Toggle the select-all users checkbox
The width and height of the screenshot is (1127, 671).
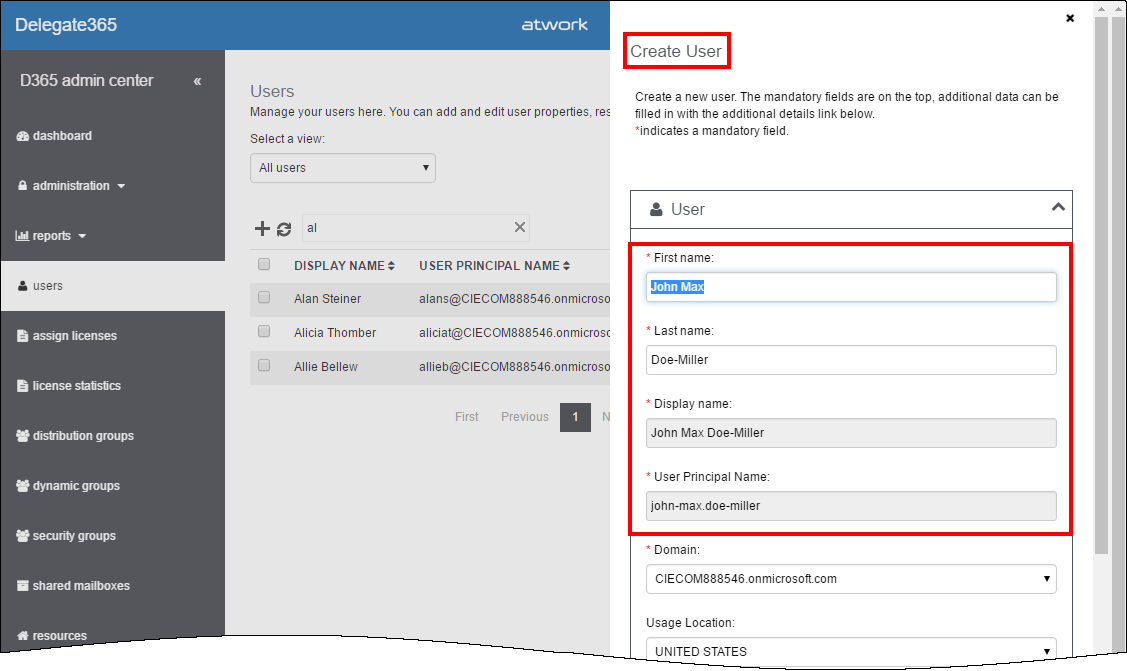pos(264,264)
